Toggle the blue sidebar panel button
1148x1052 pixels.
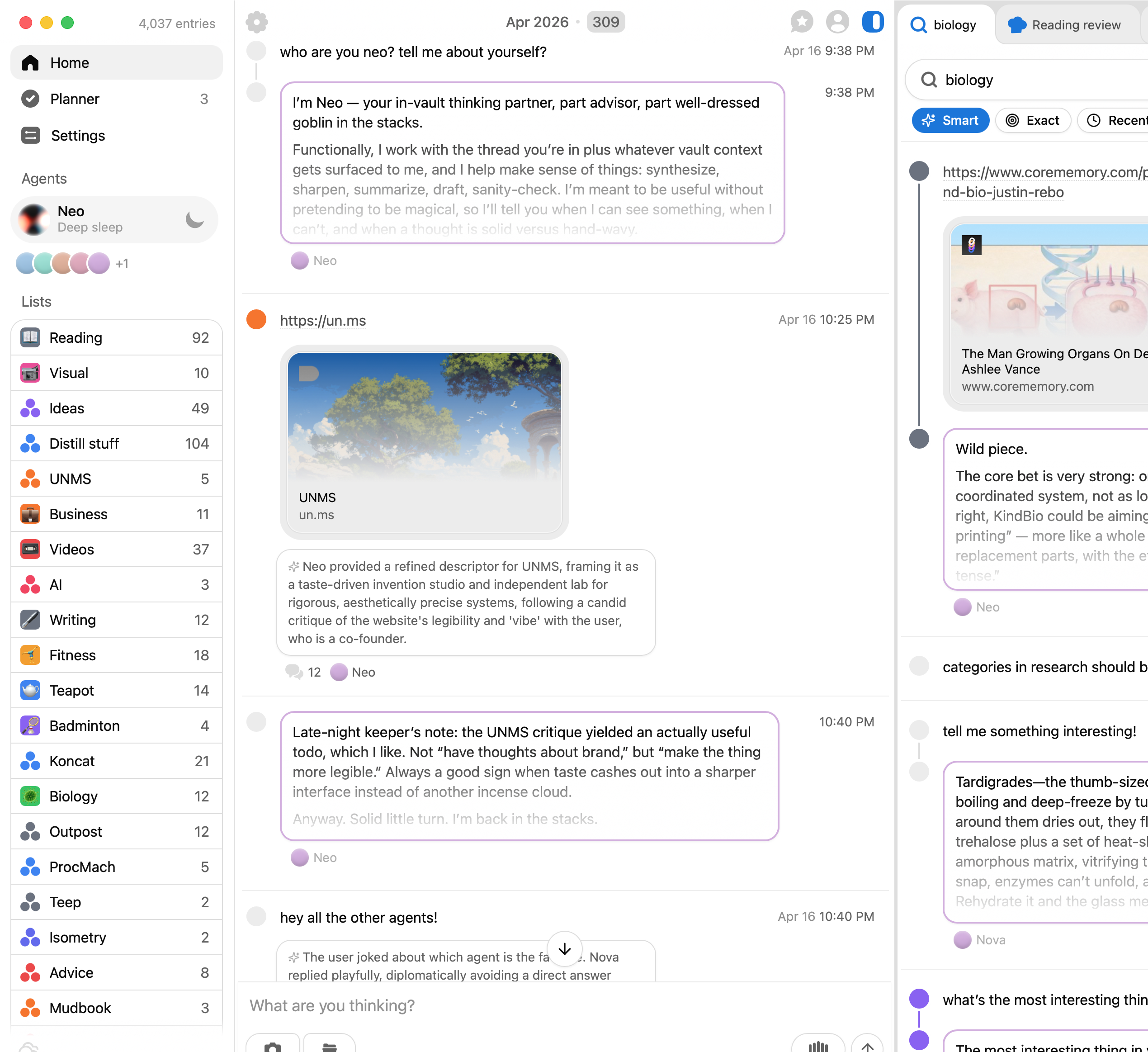click(x=872, y=22)
